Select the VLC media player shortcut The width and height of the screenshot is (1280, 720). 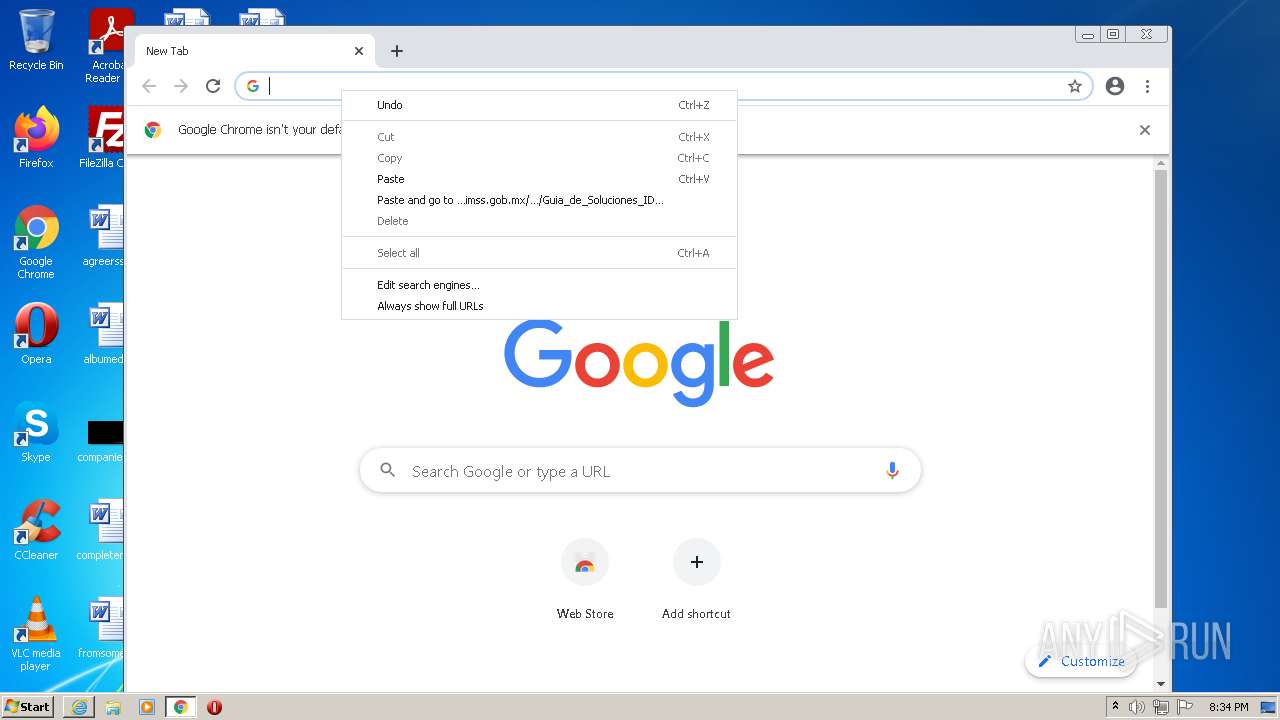pyautogui.click(x=36, y=634)
